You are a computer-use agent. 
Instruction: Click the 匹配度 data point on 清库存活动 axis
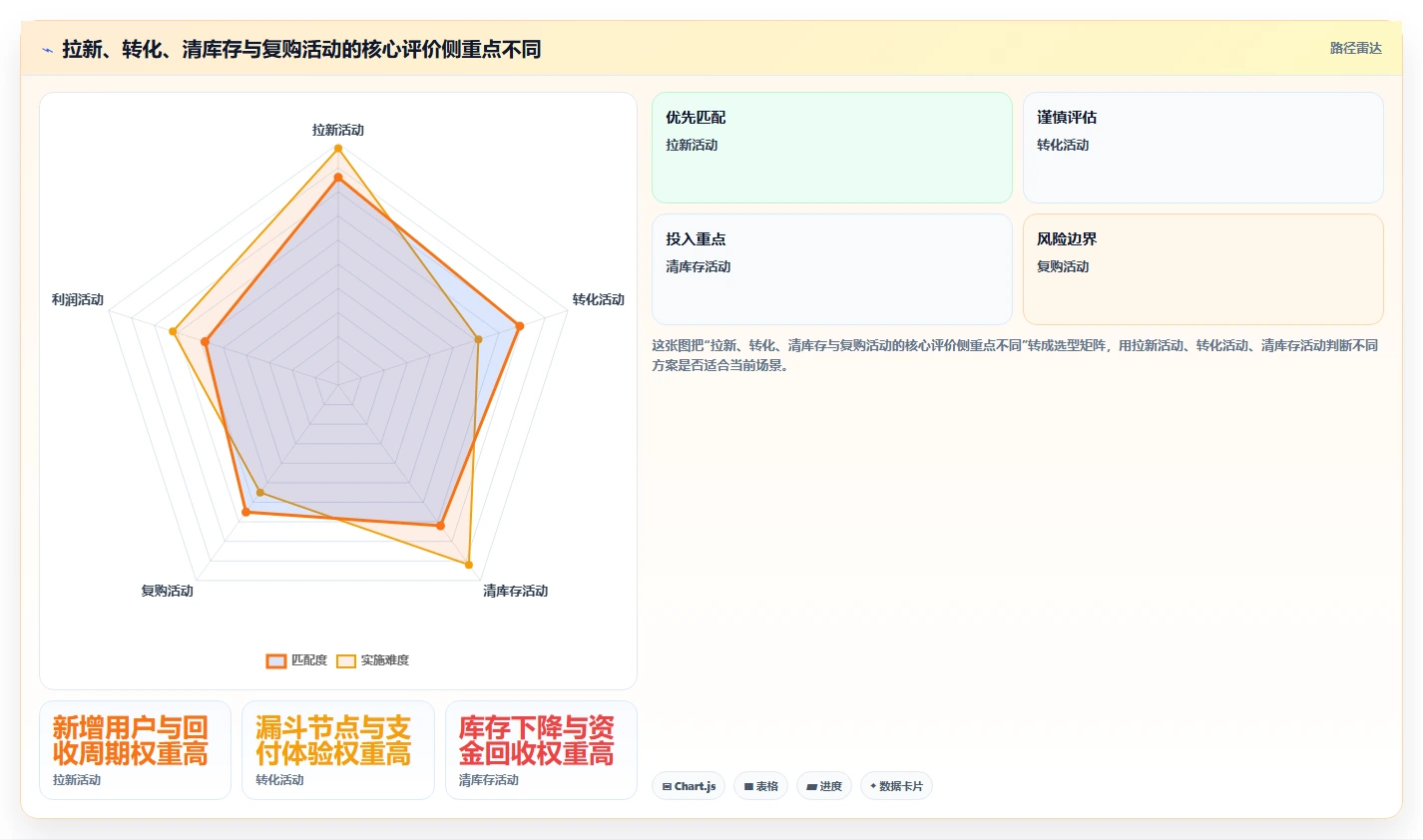(x=439, y=525)
